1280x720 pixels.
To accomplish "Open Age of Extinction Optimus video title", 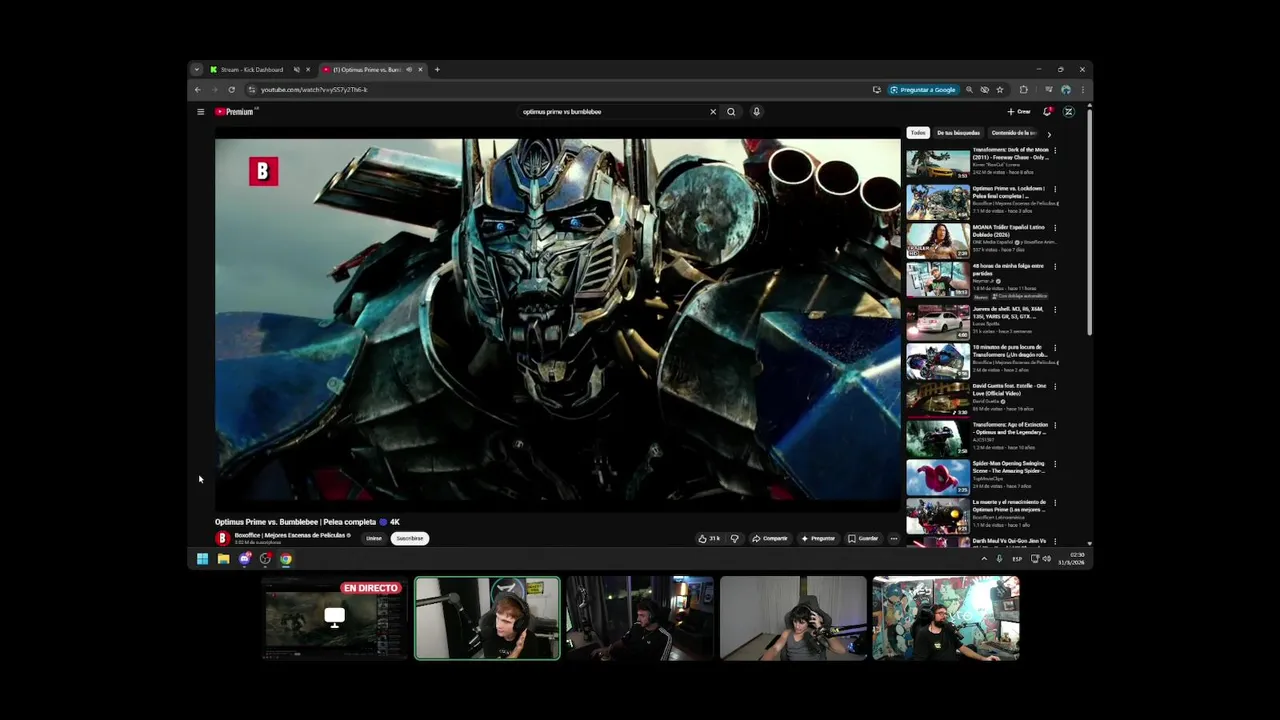I will [1010, 429].
